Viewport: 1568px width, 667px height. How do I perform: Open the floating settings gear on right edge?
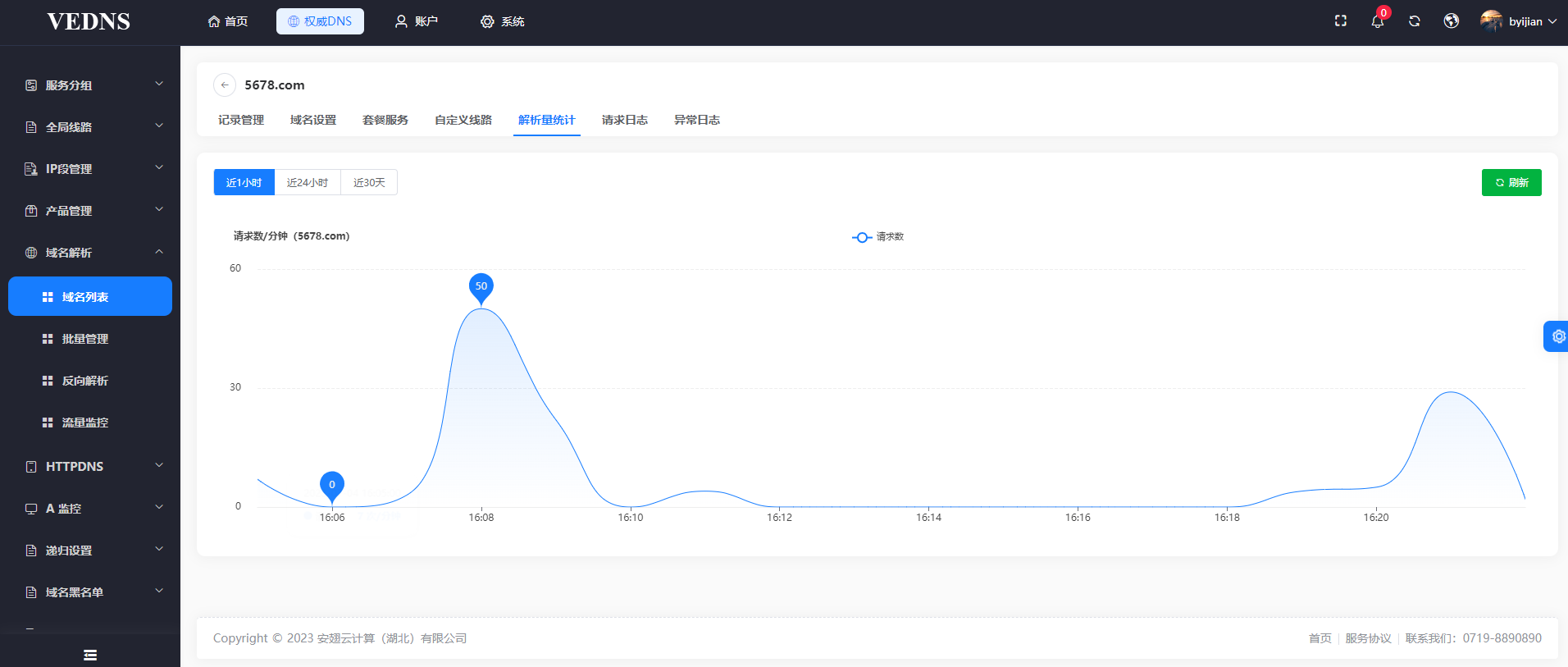tap(1557, 336)
